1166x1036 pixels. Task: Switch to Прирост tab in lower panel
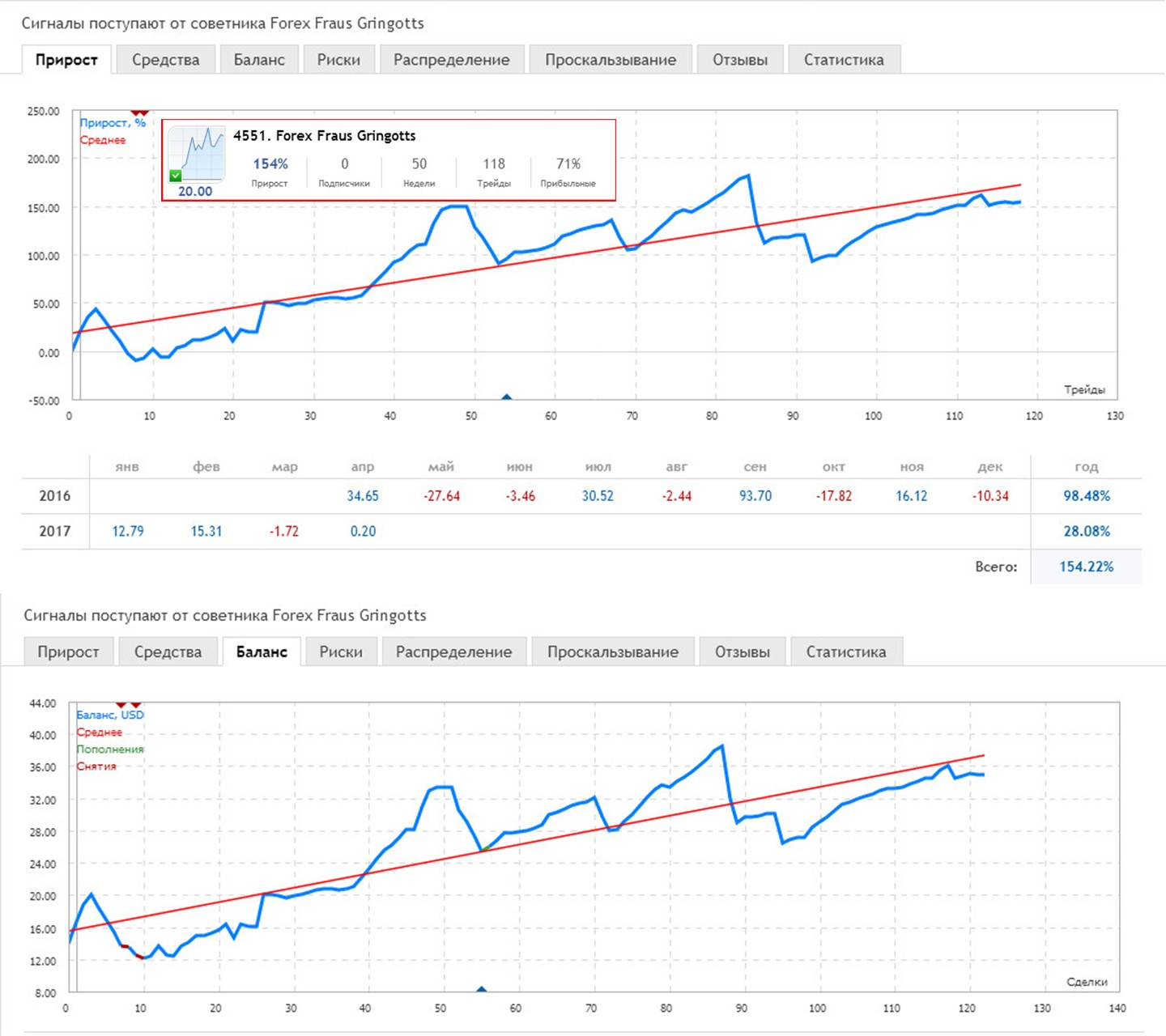coord(68,652)
